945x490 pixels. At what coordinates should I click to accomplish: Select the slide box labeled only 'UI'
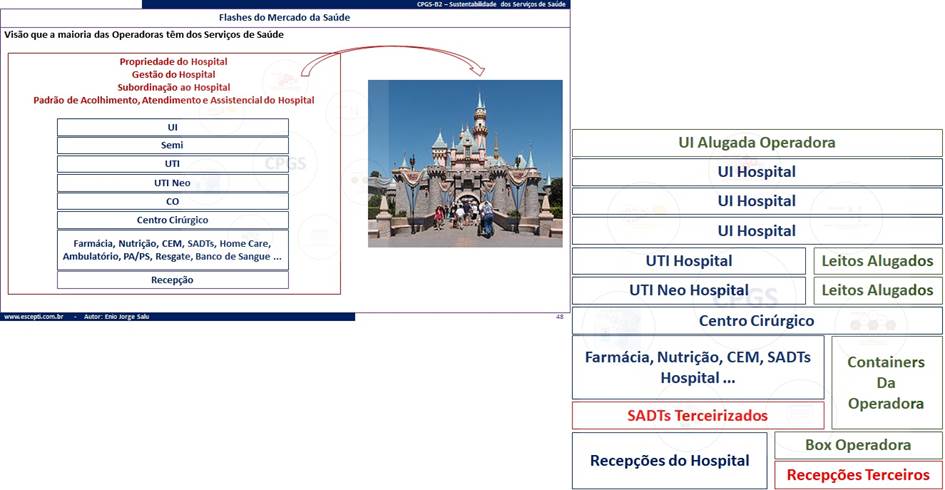(173, 127)
